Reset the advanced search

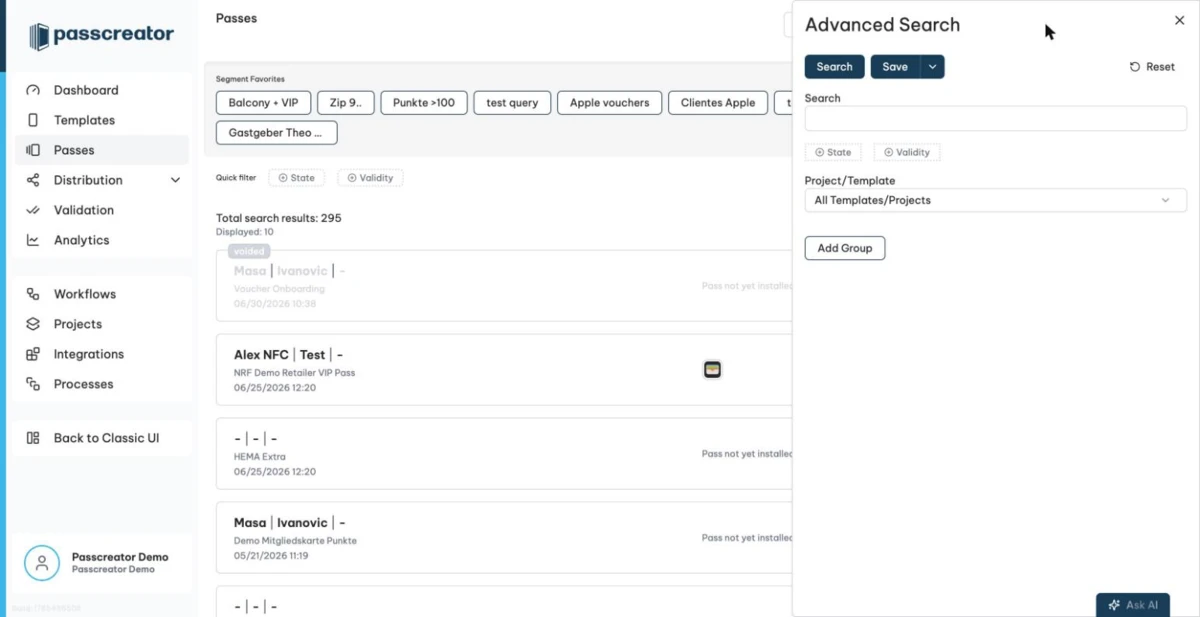1152,67
